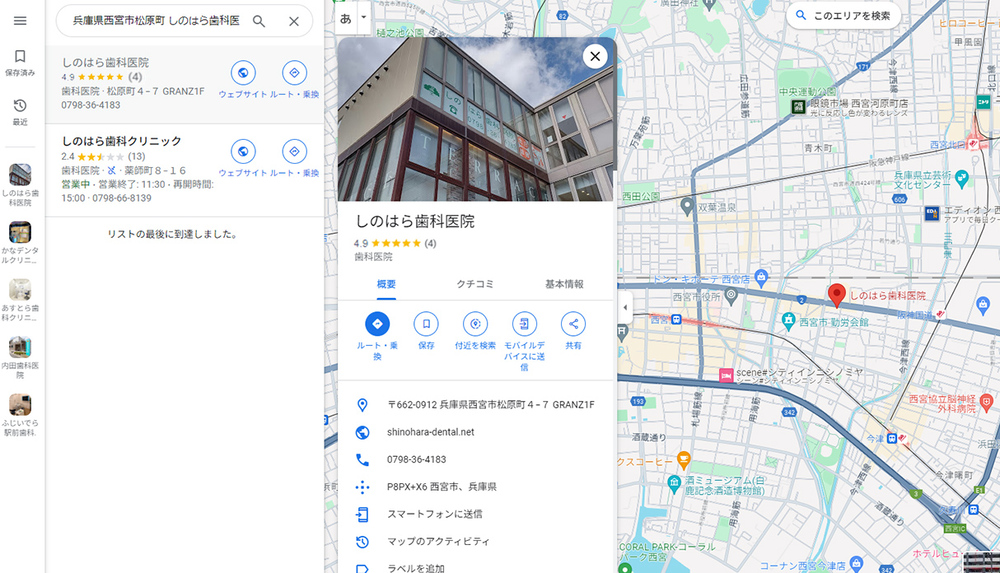Open the shinohara-dental.net website link
This screenshot has height=573, width=1000.
(430, 432)
